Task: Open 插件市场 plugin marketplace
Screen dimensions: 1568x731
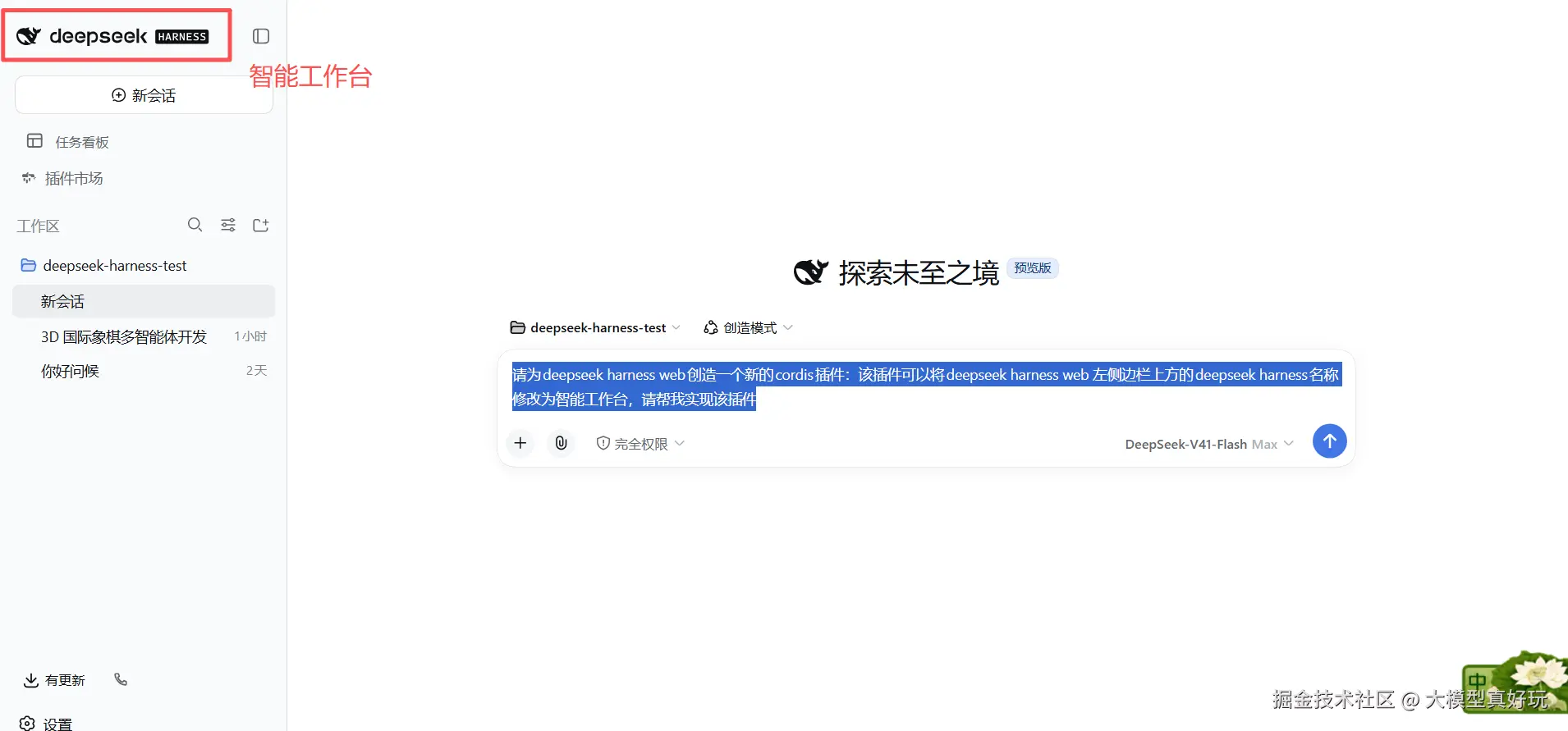Action: pos(63,178)
